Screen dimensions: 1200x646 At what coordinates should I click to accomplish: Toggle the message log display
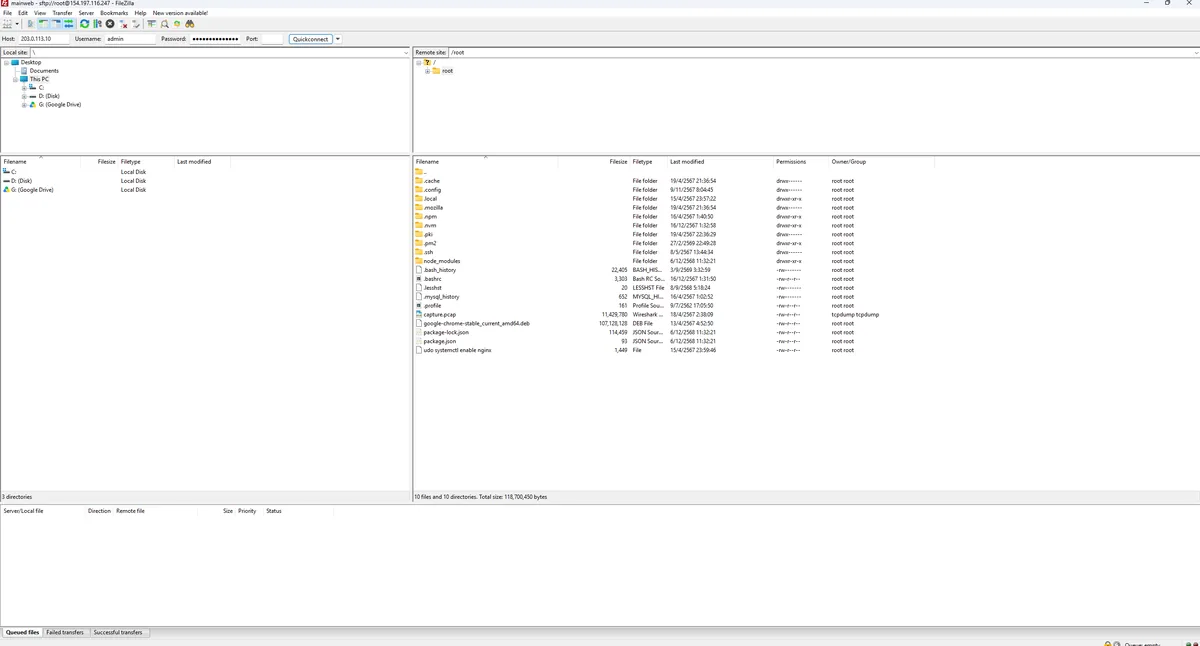(x=31, y=24)
